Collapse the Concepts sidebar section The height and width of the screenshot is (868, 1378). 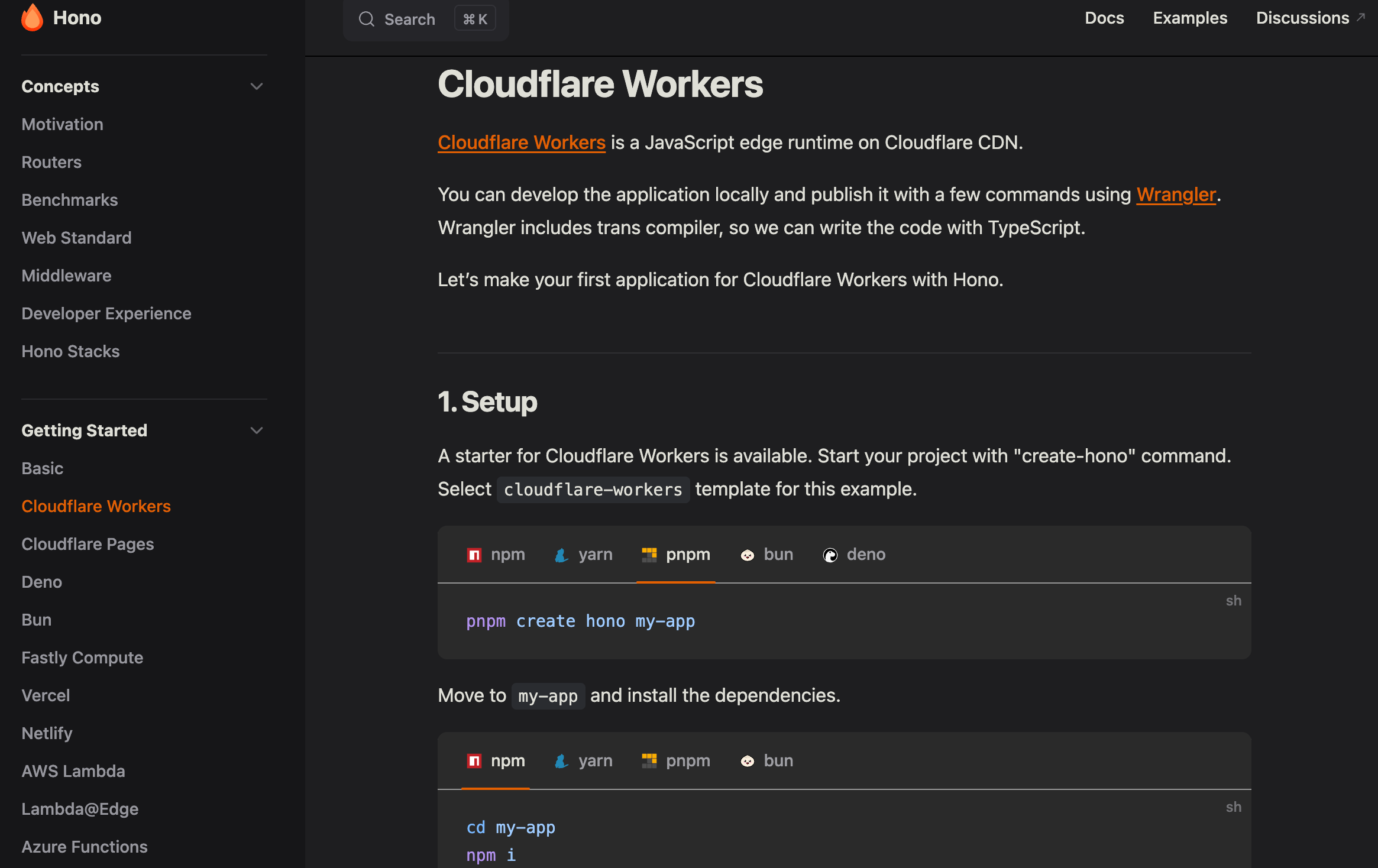(x=257, y=86)
